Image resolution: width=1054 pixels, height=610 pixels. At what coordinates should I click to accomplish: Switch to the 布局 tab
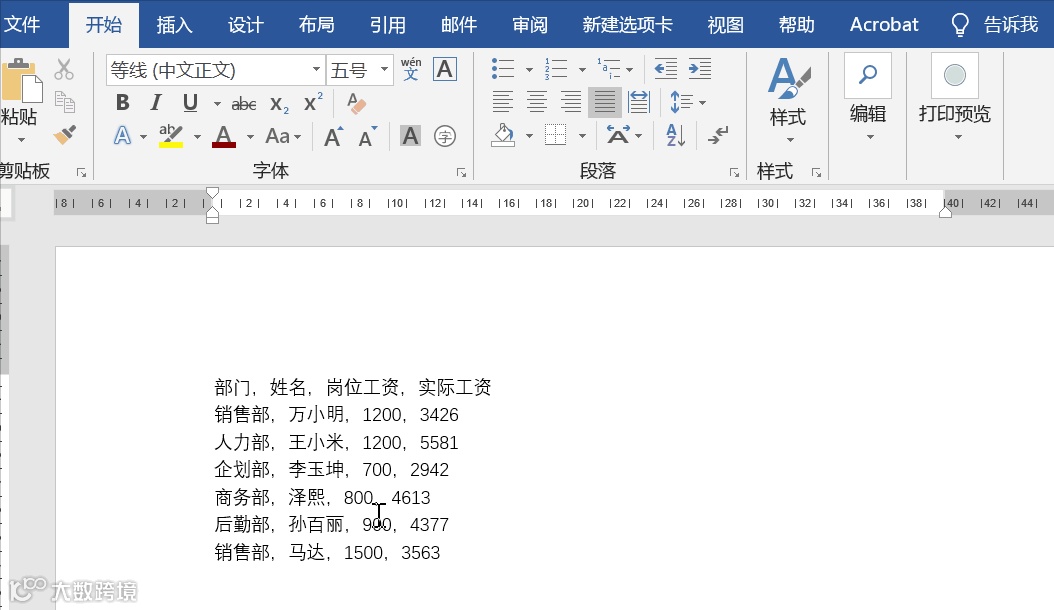pyautogui.click(x=317, y=25)
